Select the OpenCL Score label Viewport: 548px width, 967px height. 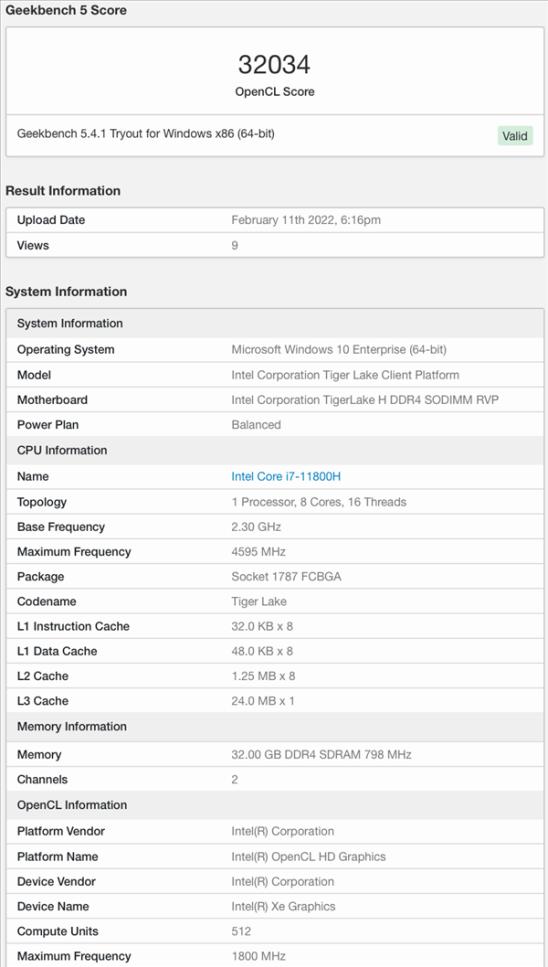pos(274,91)
